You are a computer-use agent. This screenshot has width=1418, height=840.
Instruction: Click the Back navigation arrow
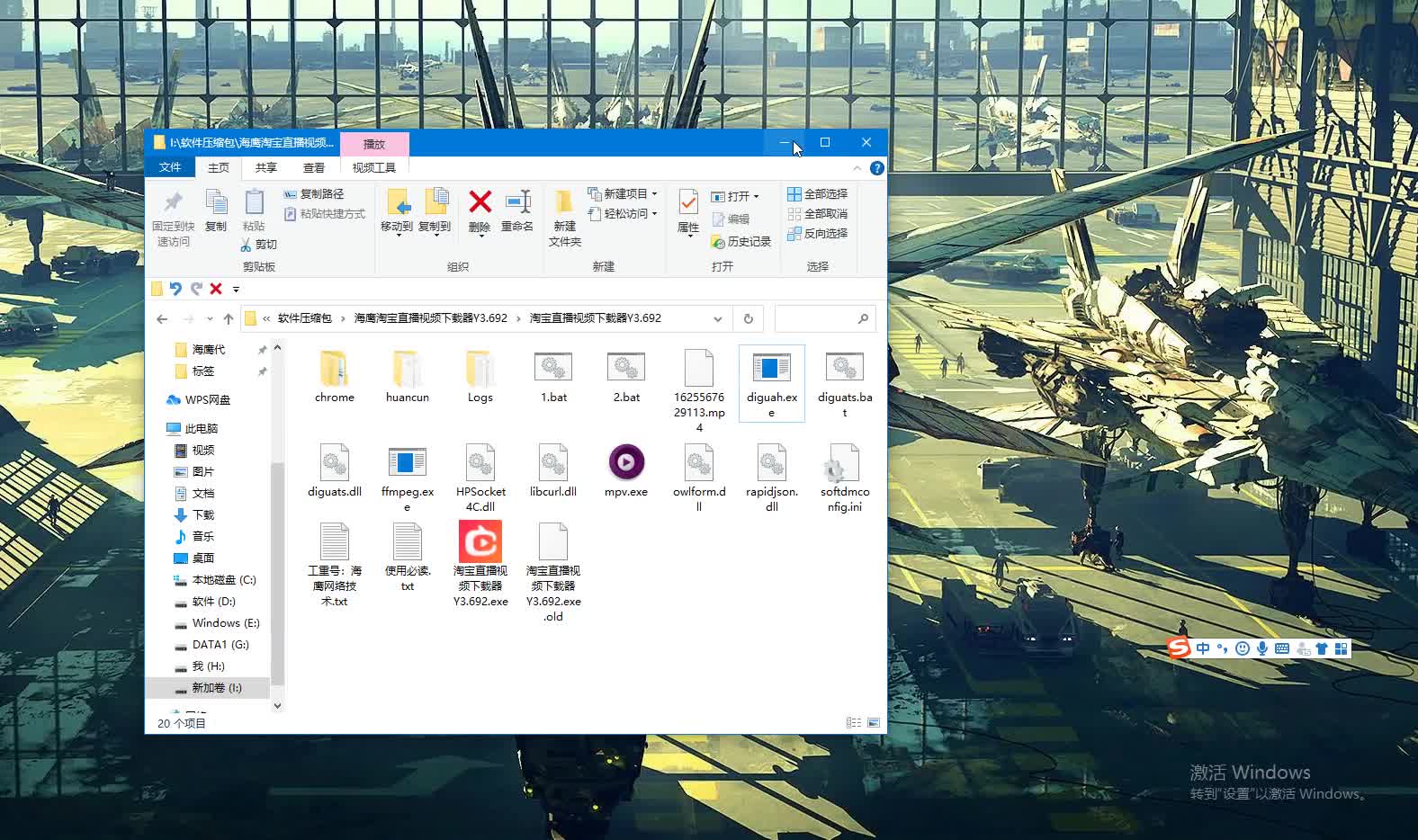point(162,318)
